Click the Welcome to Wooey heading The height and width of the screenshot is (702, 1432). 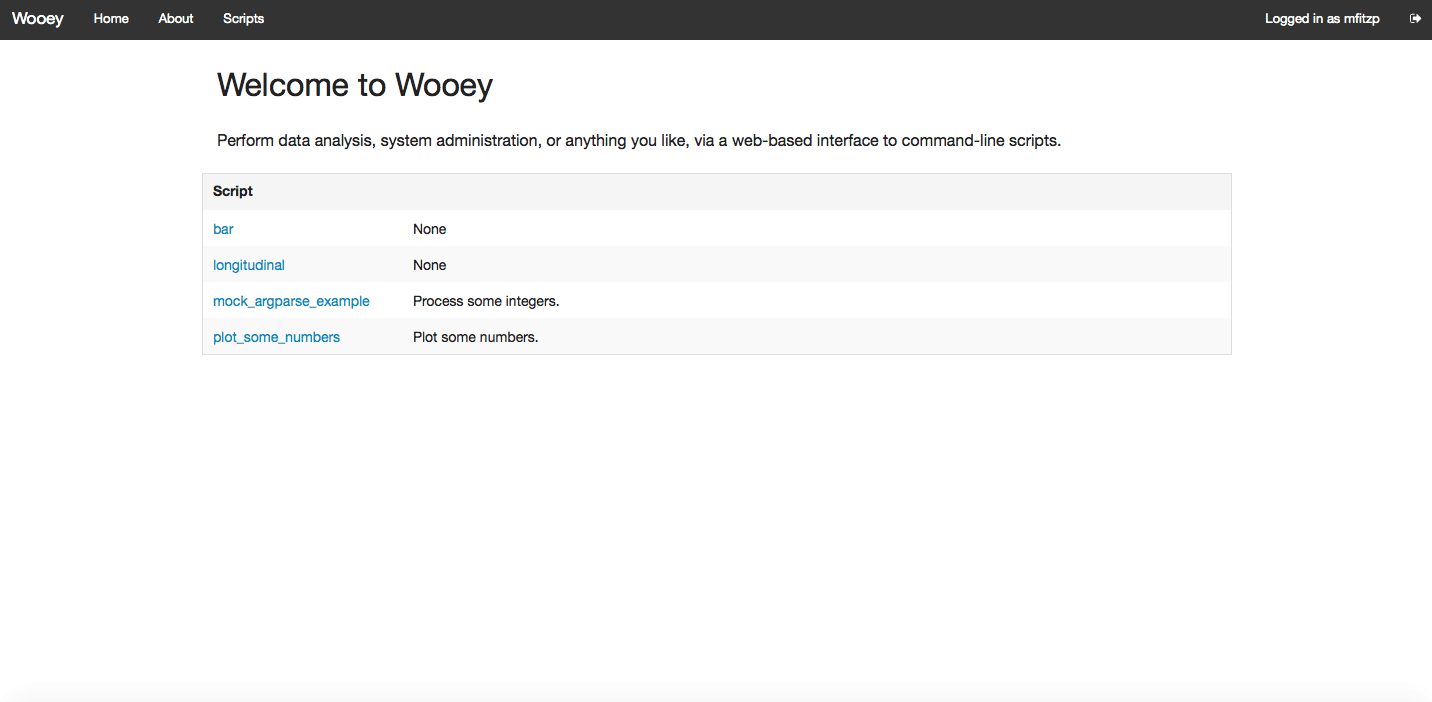[x=355, y=85]
